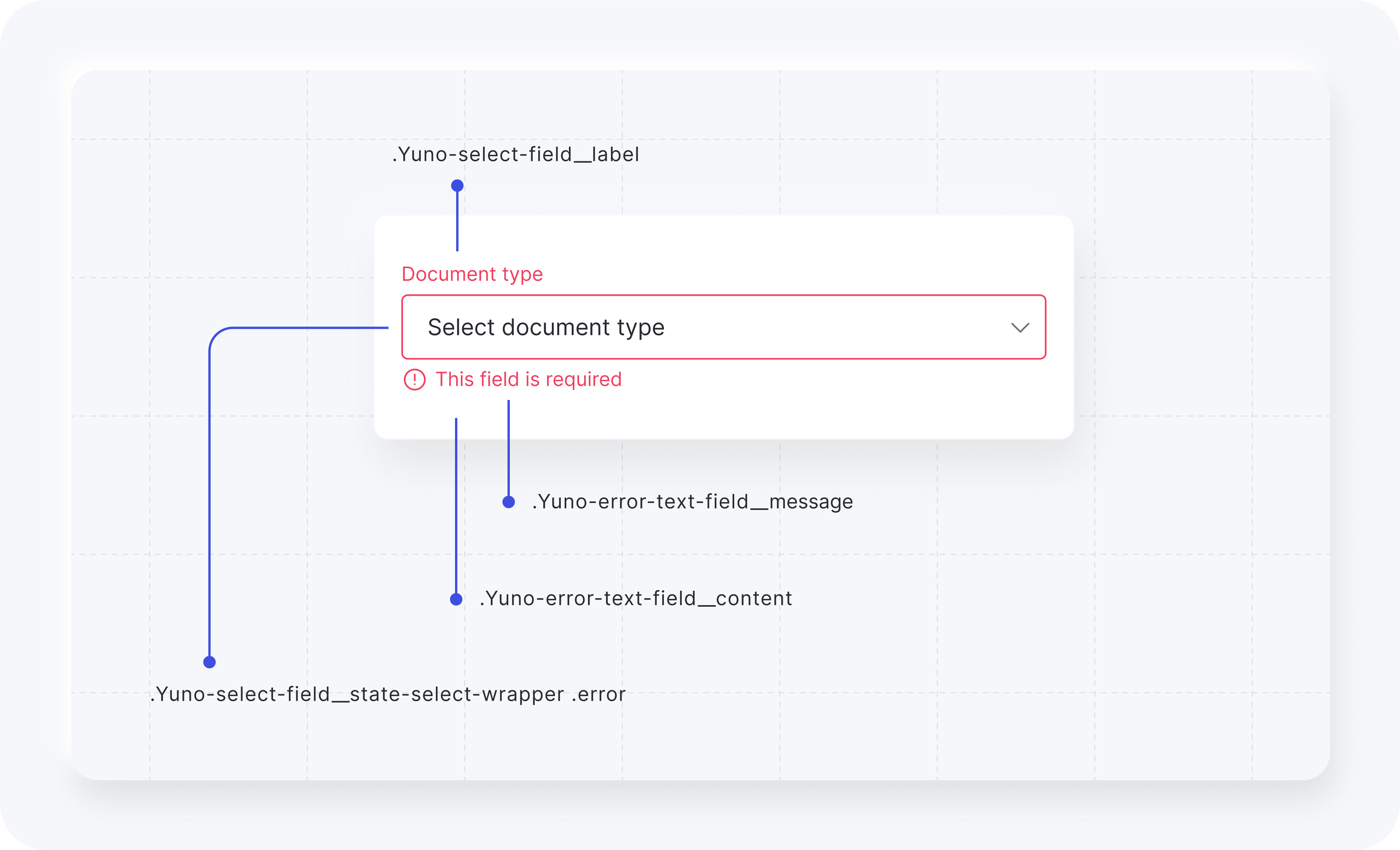The height and width of the screenshot is (850, 1400).
Task: Click blue connector line above message annotation
Action: pos(509,449)
